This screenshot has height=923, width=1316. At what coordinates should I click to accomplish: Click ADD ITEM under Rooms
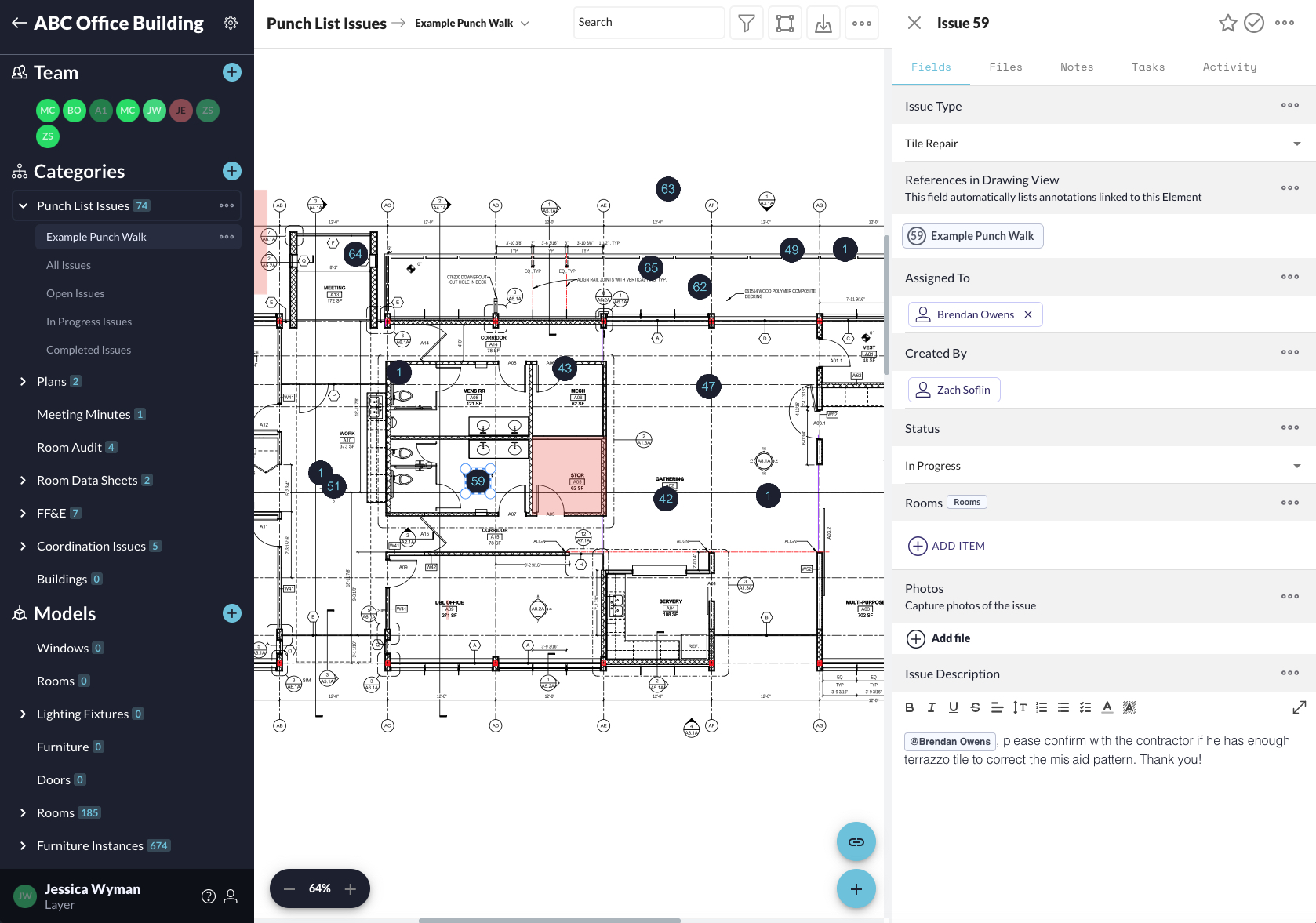[947, 546]
